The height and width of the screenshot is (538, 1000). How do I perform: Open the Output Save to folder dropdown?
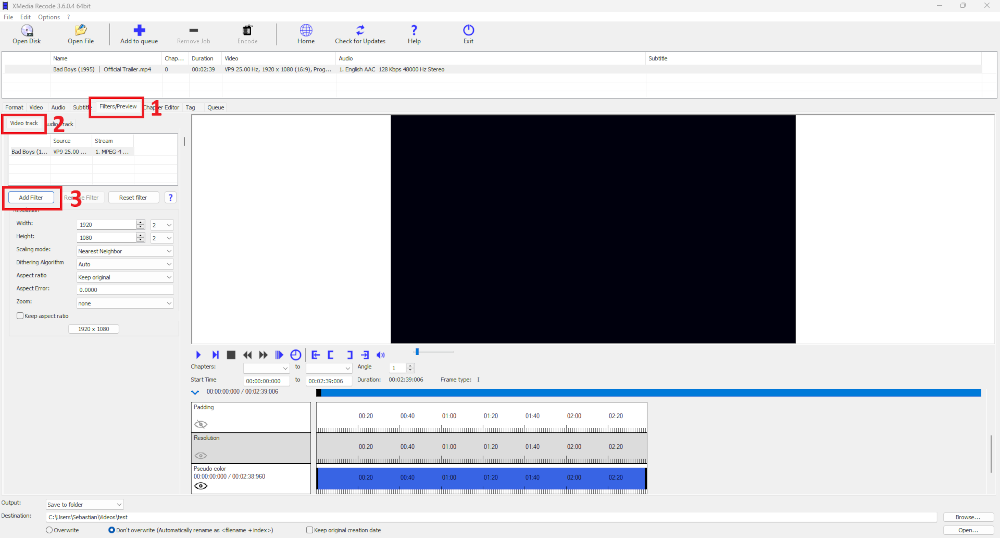84,504
